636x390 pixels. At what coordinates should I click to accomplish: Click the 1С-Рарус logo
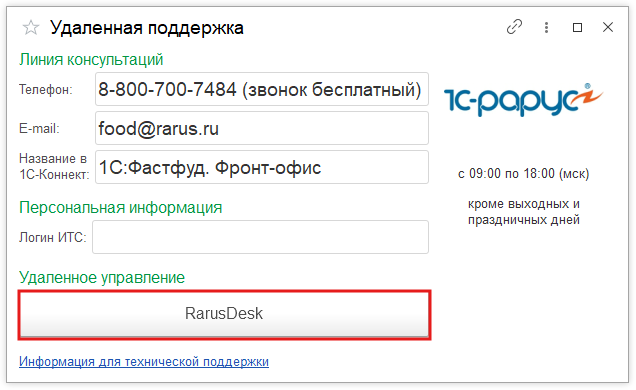524,100
